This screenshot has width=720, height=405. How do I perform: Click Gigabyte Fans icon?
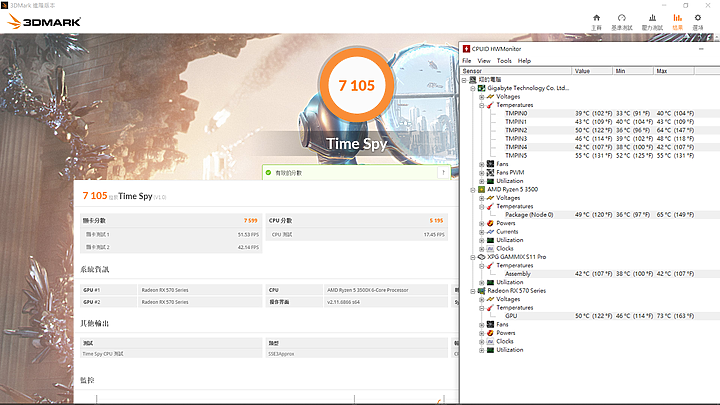tap(490, 164)
